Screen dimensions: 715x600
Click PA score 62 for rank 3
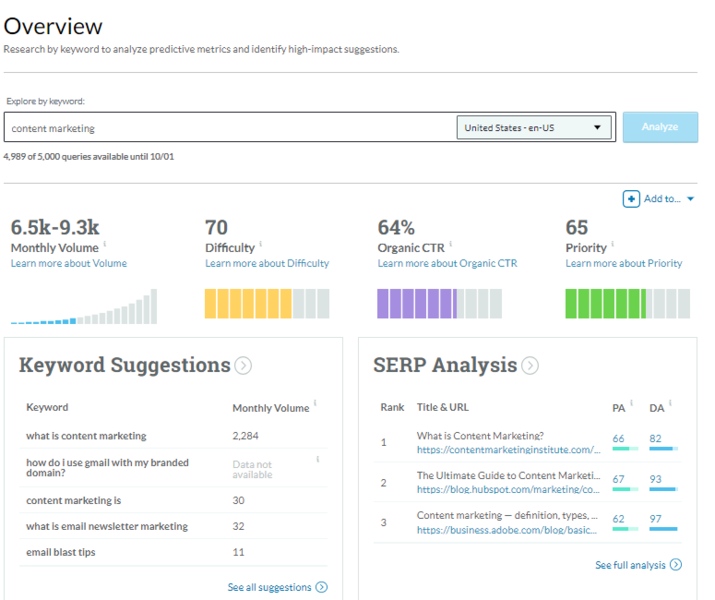click(x=618, y=519)
